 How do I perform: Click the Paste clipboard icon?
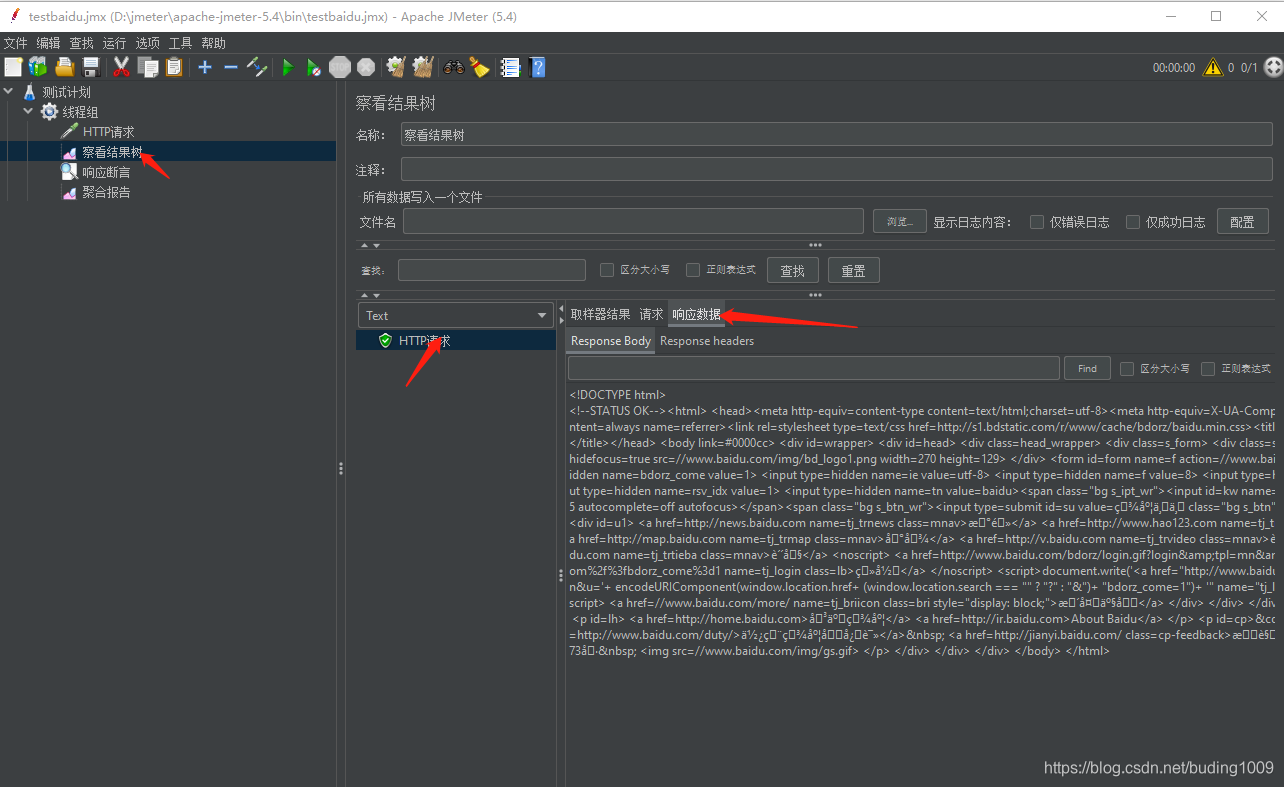coord(174,67)
